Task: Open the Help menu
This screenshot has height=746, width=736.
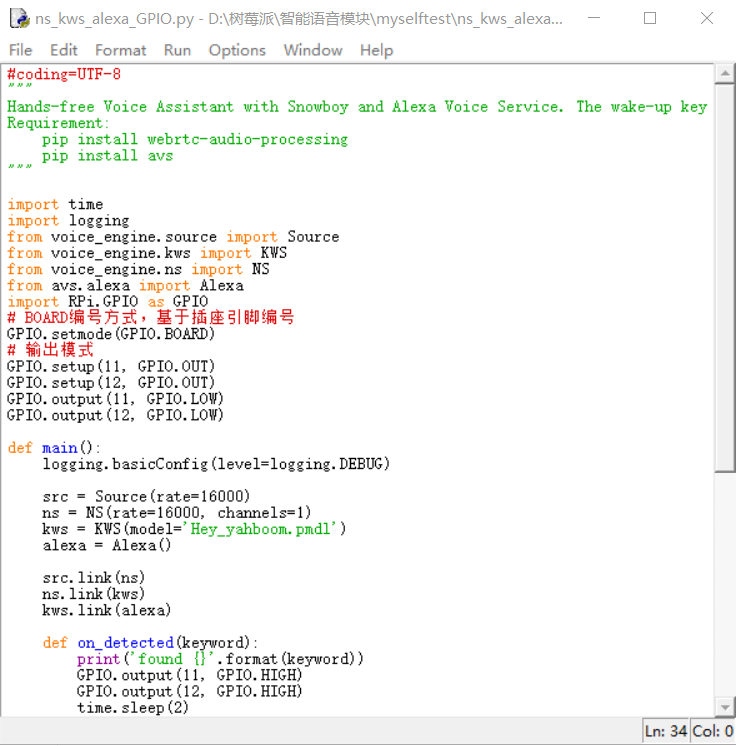Action: tap(376, 50)
